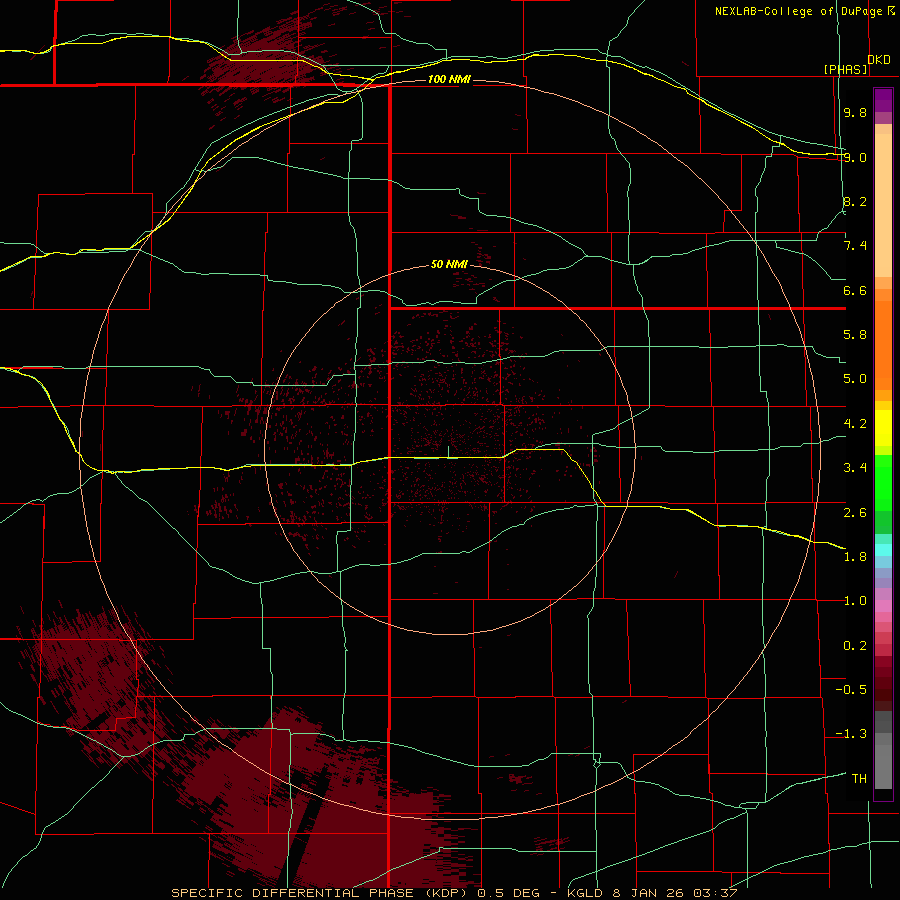Click the purple swatch at the legend top

pyautogui.click(x=883, y=100)
